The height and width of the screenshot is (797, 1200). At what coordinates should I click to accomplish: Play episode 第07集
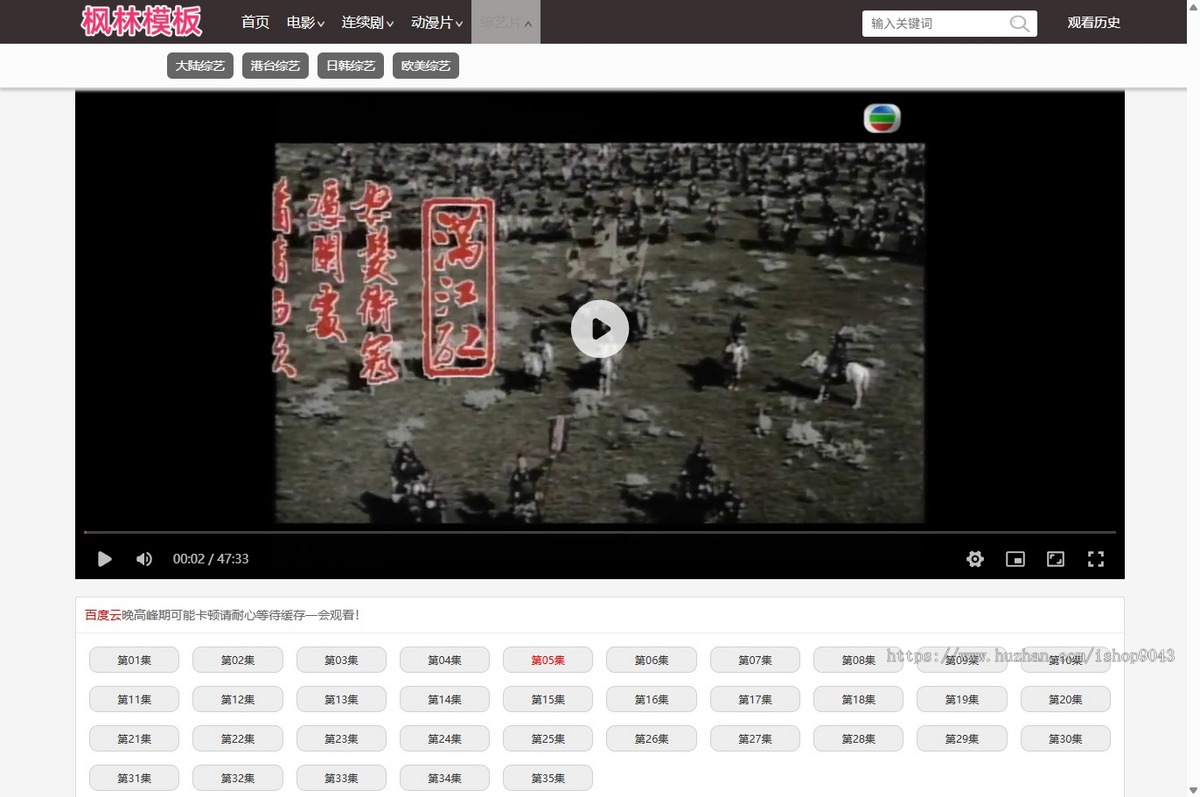click(755, 660)
